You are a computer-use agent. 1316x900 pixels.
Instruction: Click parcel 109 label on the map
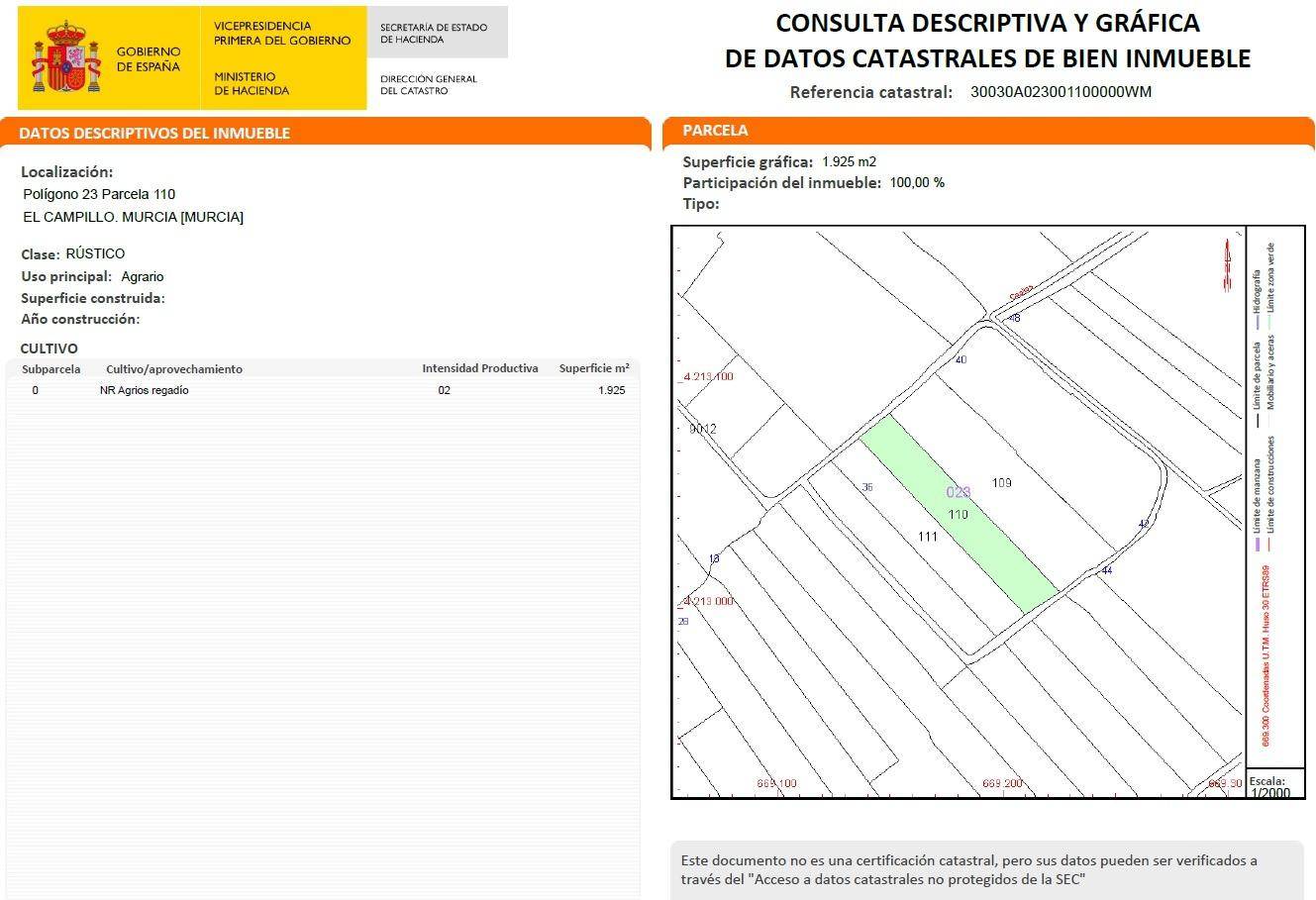coord(1001,483)
